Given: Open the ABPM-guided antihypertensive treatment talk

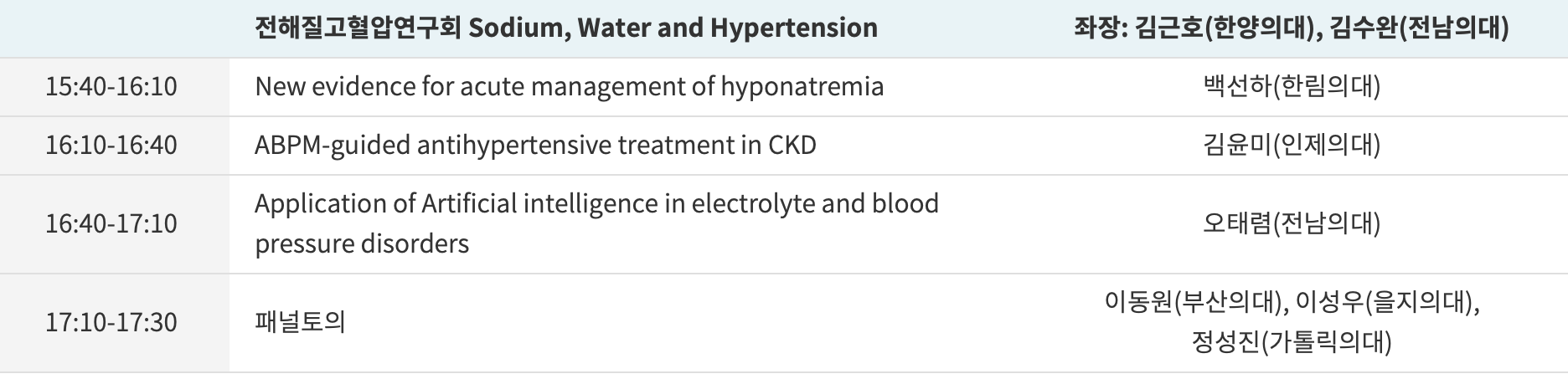Looking at the screenshot, I should [x=535, y=145].
